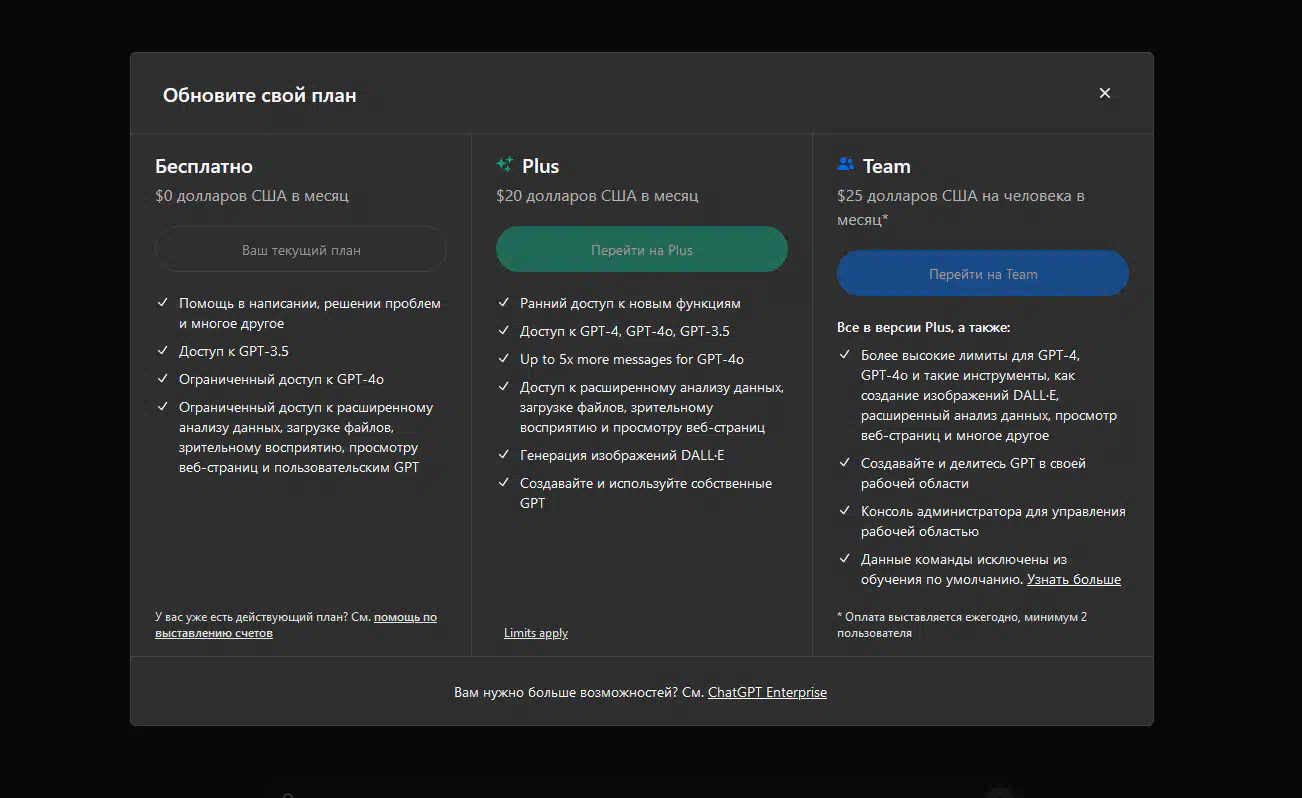The height and width of the screenshot is (798, 1302).
Task: Click checkmark beside 'Доступ к GPT-3.5'
Action: click(162, 351)
